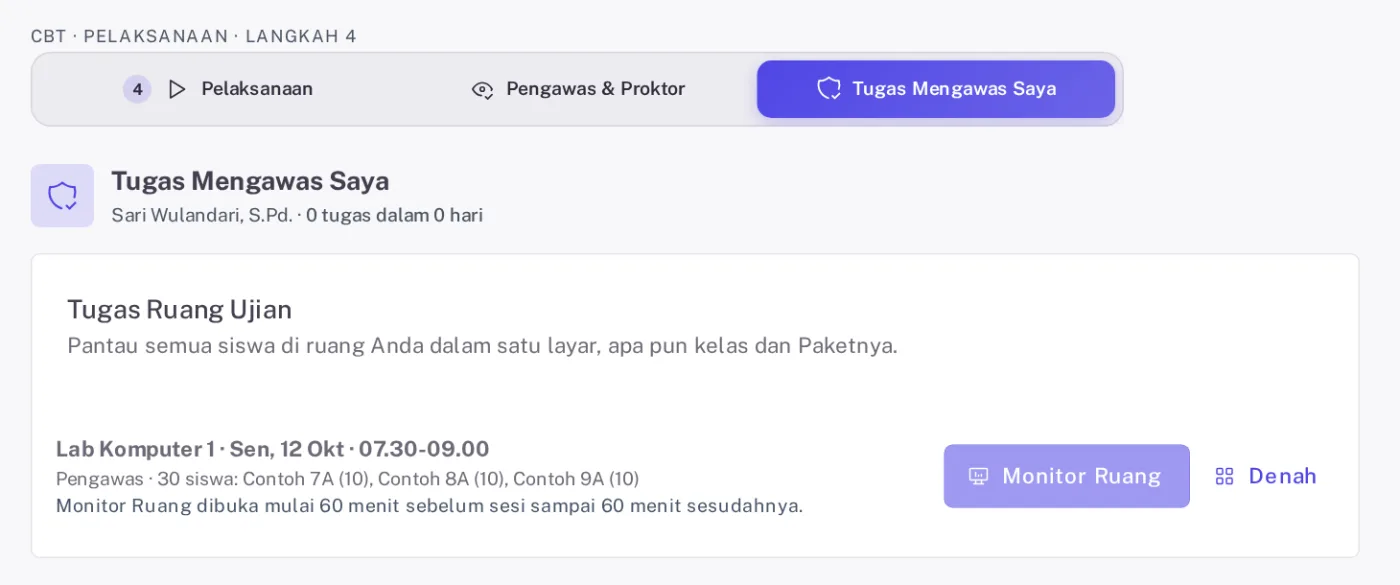Click the shield icon in active tab
The image size is (1400, 585).
[x=829, y=89]
